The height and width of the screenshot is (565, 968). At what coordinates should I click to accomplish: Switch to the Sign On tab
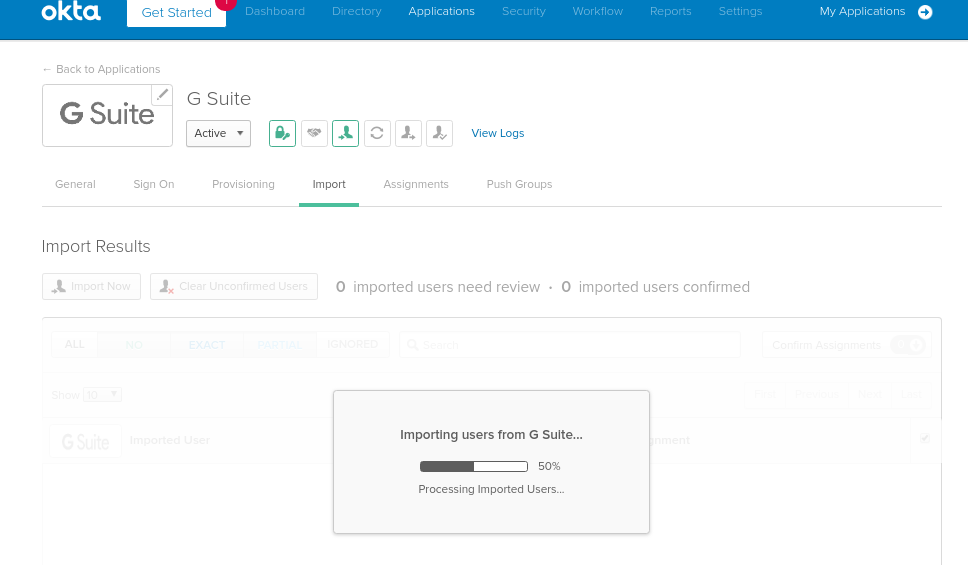point(154,184)
